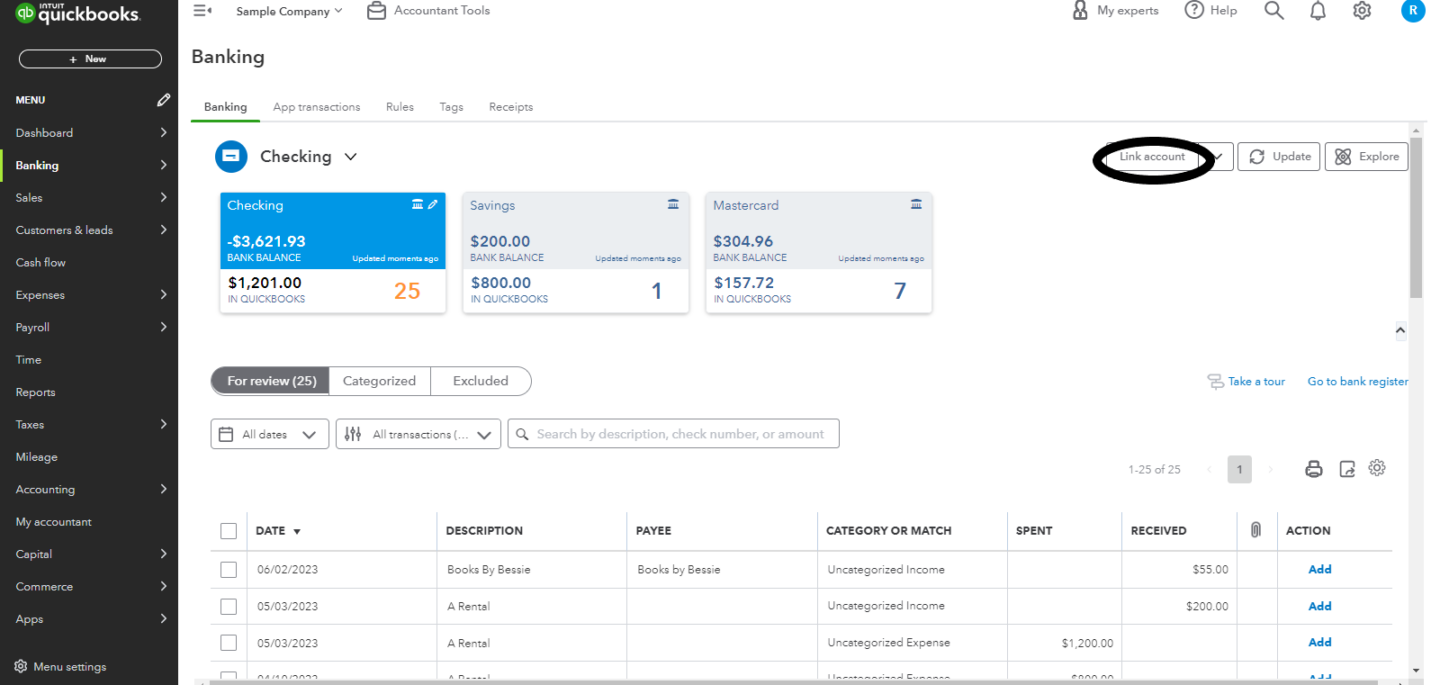
Task: Open the Tags tab
Action: click(451, 107)
